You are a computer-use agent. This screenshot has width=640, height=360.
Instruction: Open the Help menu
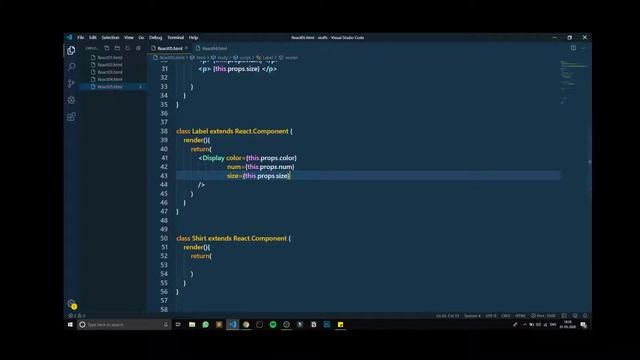(x=193, y=38)
